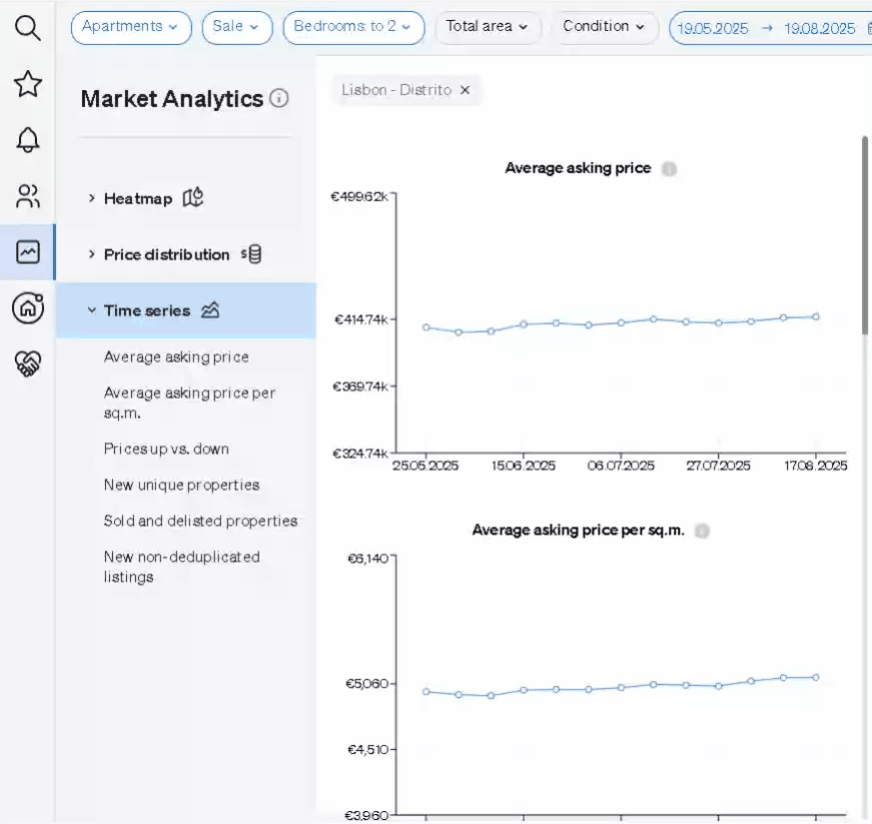Click the house valuation sidebar icon
The width and height of the screenshot is (872, 824).
click(28, 308)
